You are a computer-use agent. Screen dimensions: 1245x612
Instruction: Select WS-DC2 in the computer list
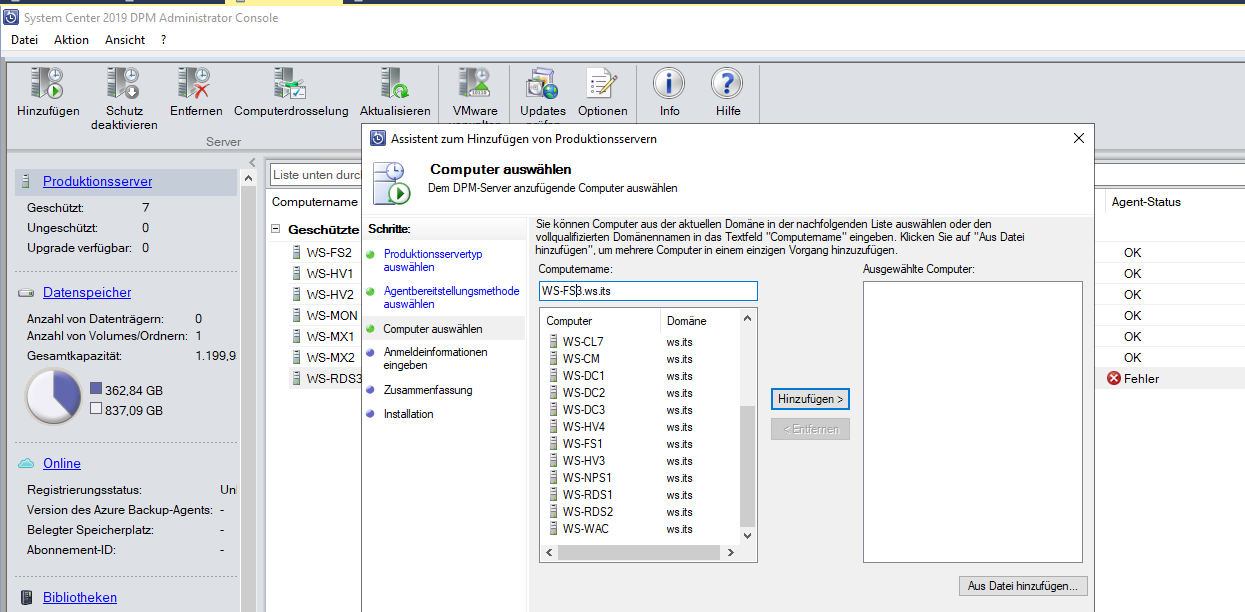[x=583, y=393]
